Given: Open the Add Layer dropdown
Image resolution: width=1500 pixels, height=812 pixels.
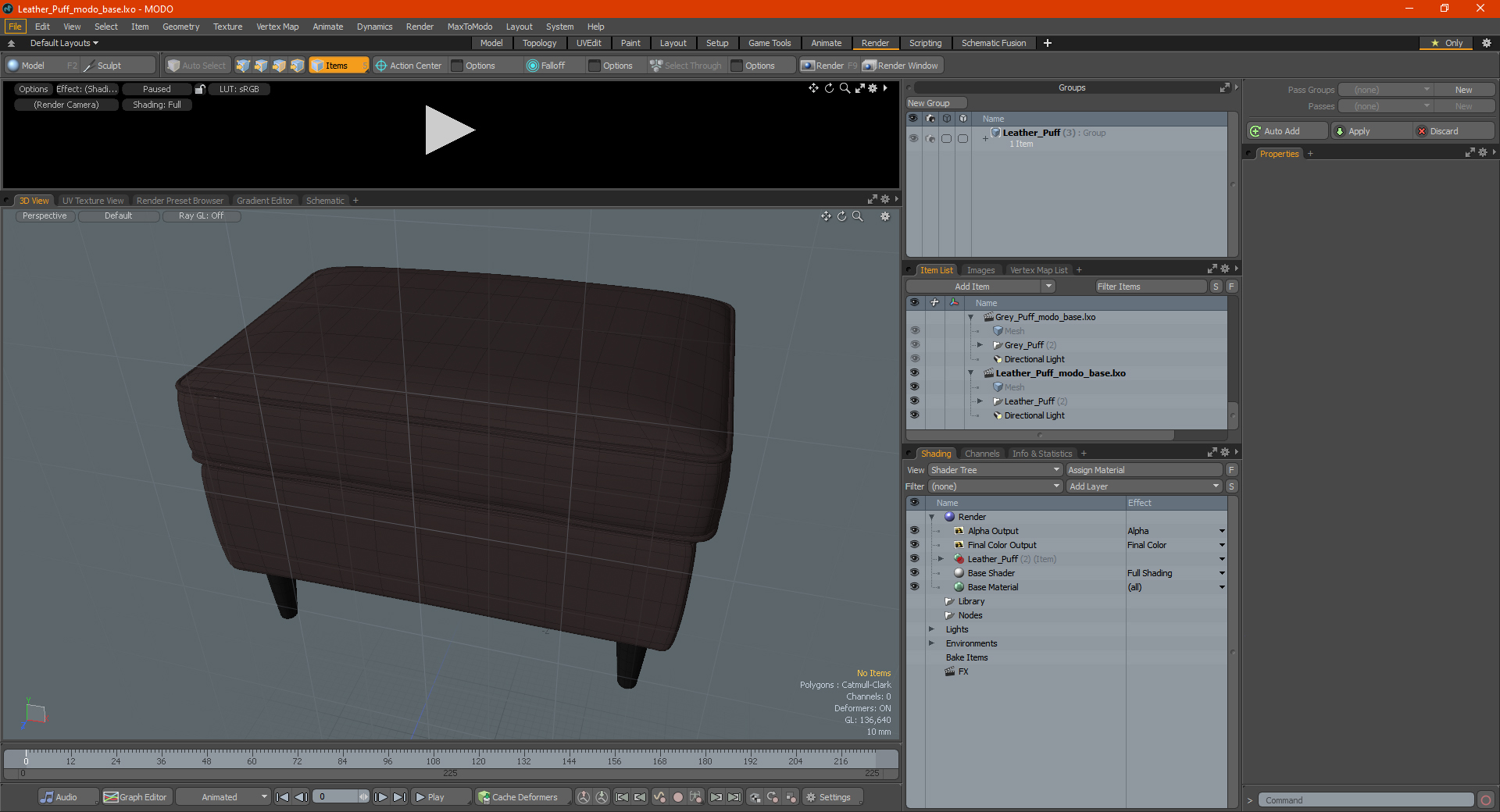Looking at the screenshot, I should pos(1144,486).
